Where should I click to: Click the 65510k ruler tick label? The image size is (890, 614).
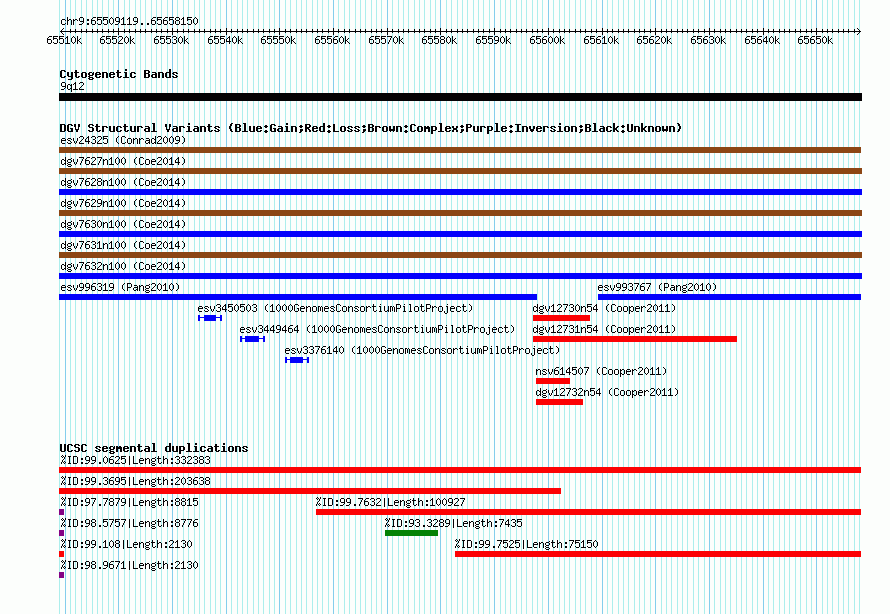tap(64, 40)
